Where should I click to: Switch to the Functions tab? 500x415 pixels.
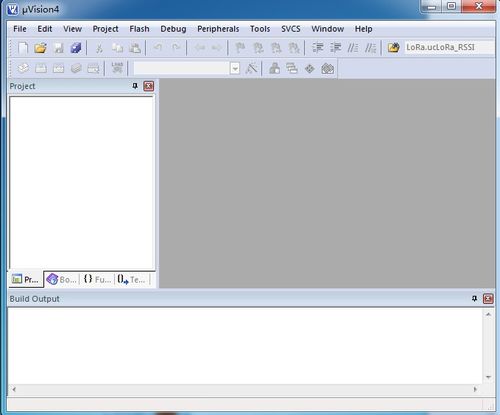97,279
